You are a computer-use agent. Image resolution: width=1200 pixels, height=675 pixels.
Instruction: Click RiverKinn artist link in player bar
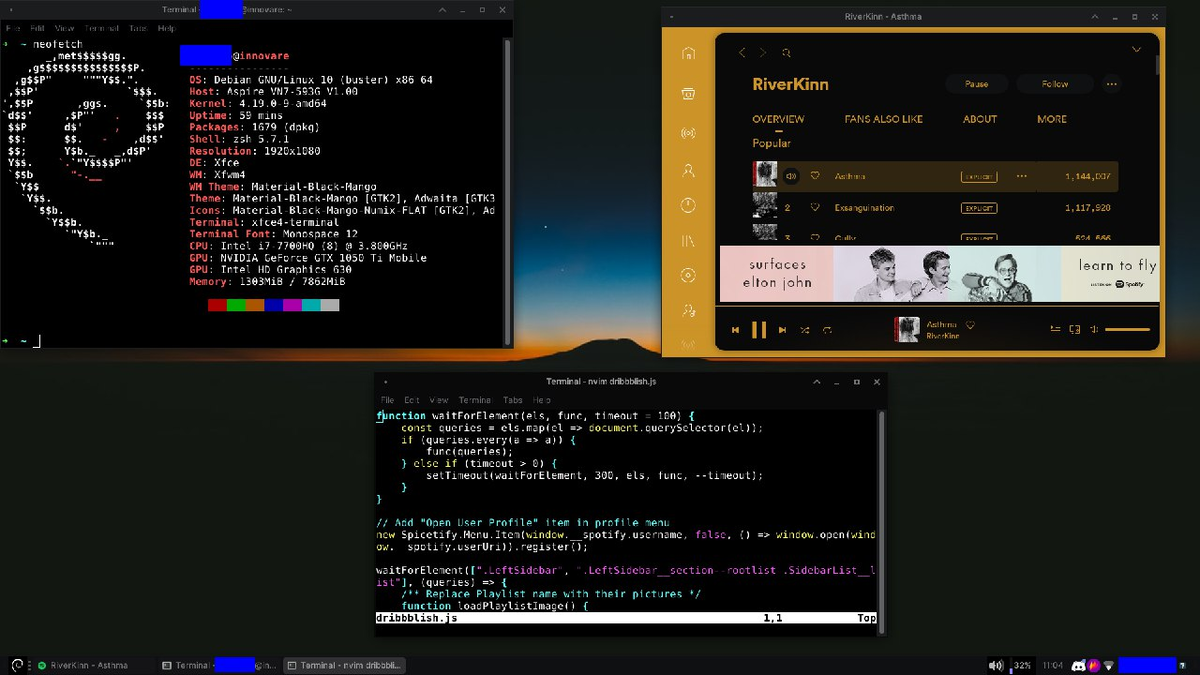(x=943, y=336)
